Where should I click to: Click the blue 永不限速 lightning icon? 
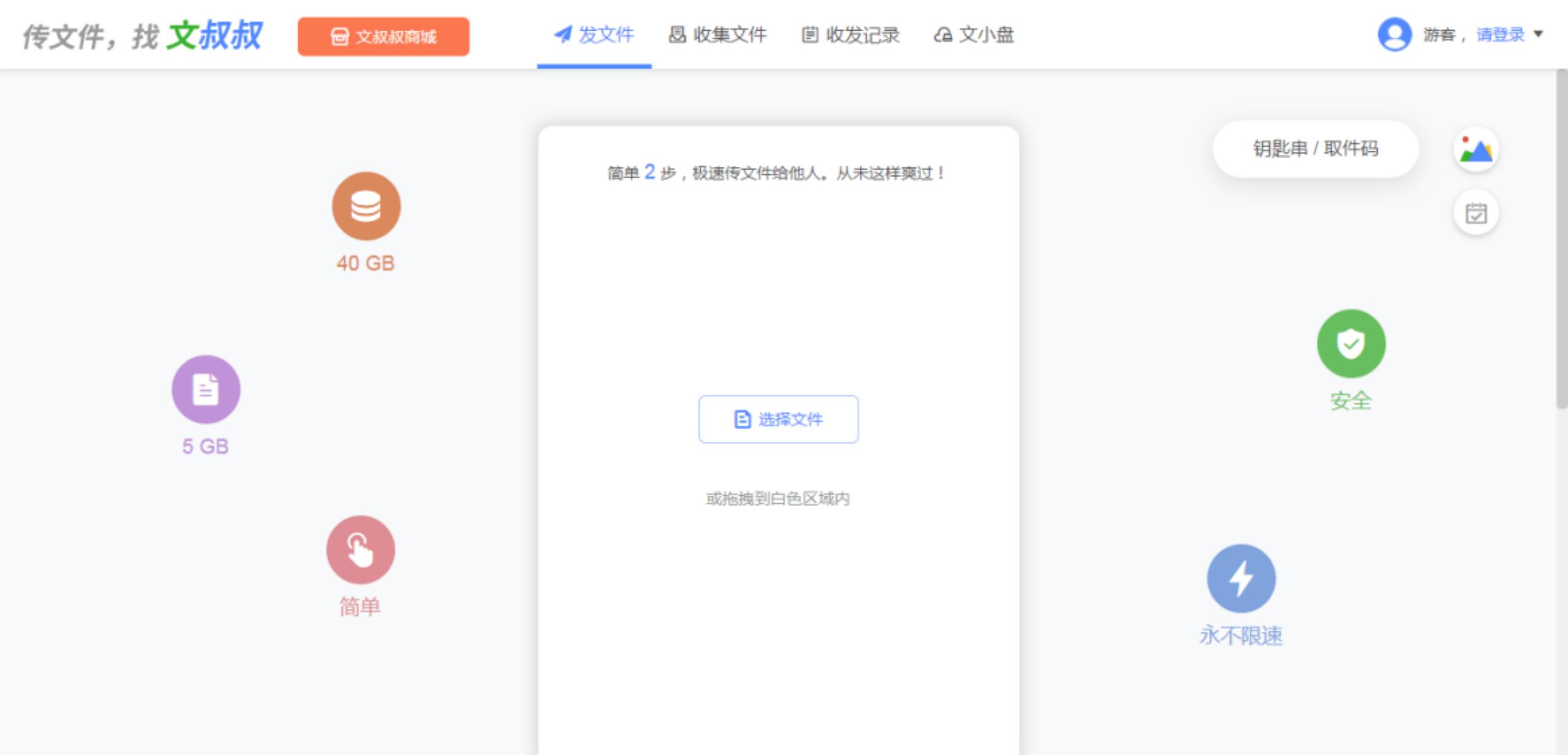point(1241,577)
